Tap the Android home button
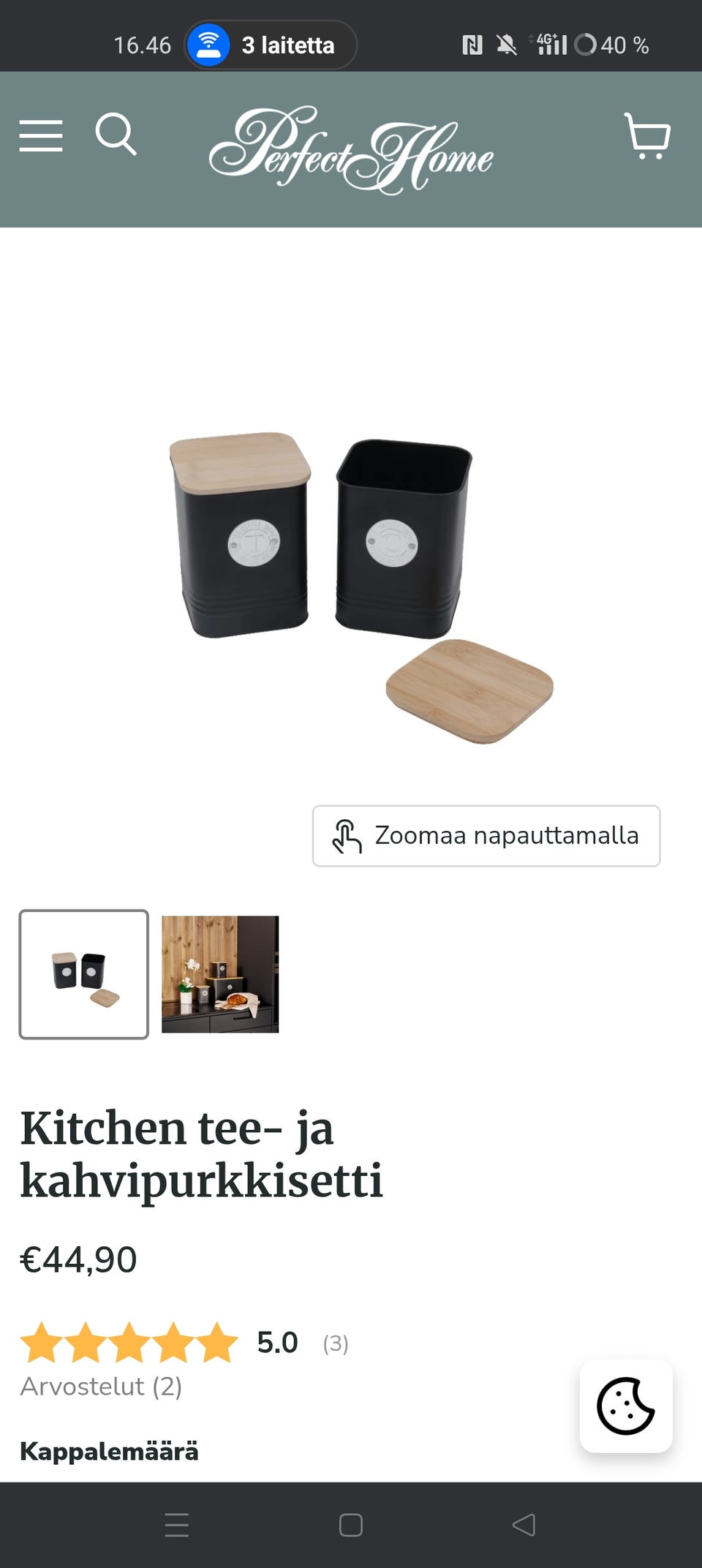Screen dimensions: 702x1568 [351, 1525]
